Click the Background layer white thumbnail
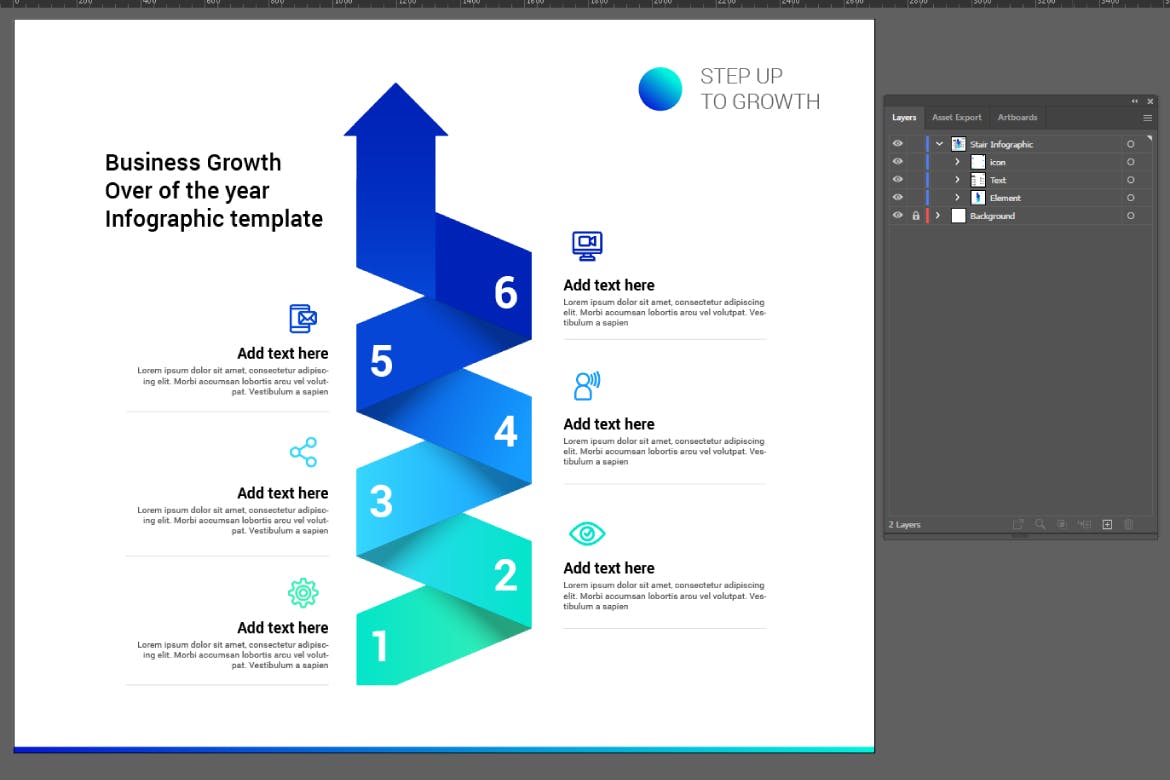This screenshot has width=1170, height=780. click(x=959, y=216)
